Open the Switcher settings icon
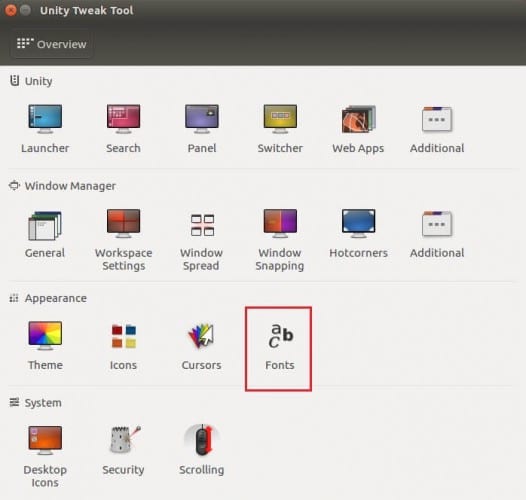 (280, 119)
